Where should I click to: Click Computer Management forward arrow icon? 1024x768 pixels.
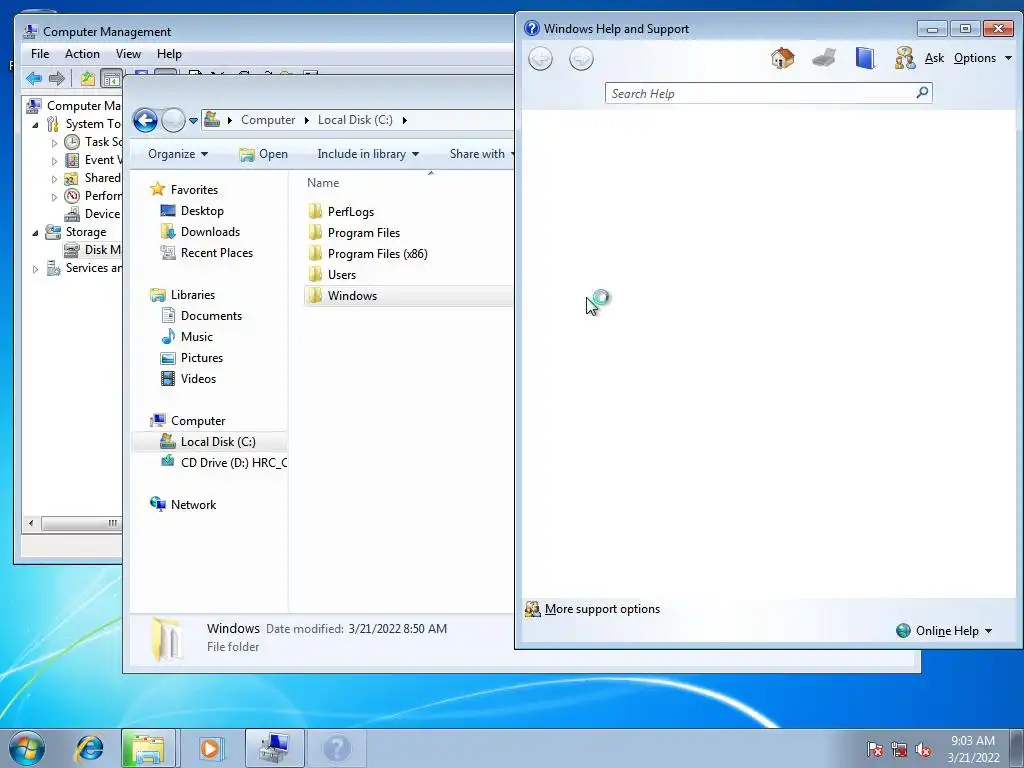pyautogui.click(x=57, y=79)
